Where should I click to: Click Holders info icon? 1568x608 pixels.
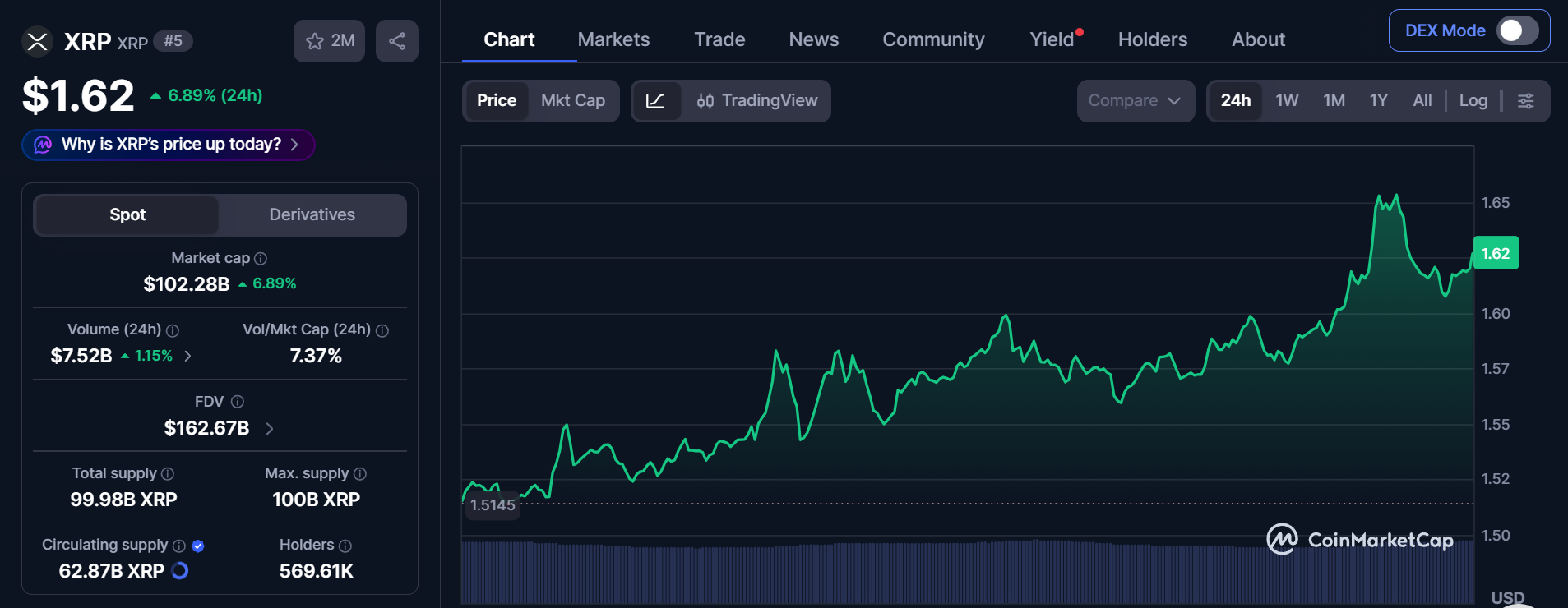pos(345,546)
